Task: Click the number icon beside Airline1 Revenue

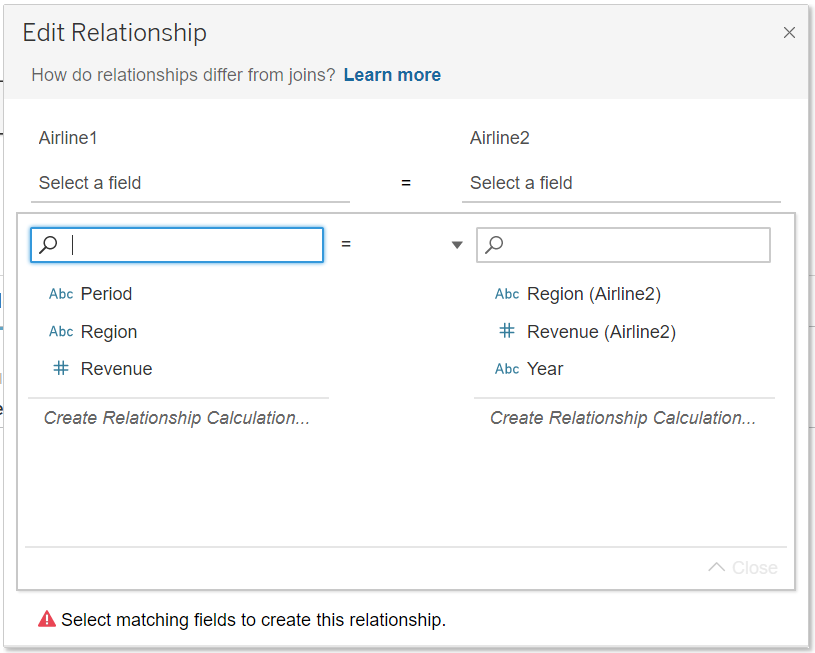Action: 61,368
